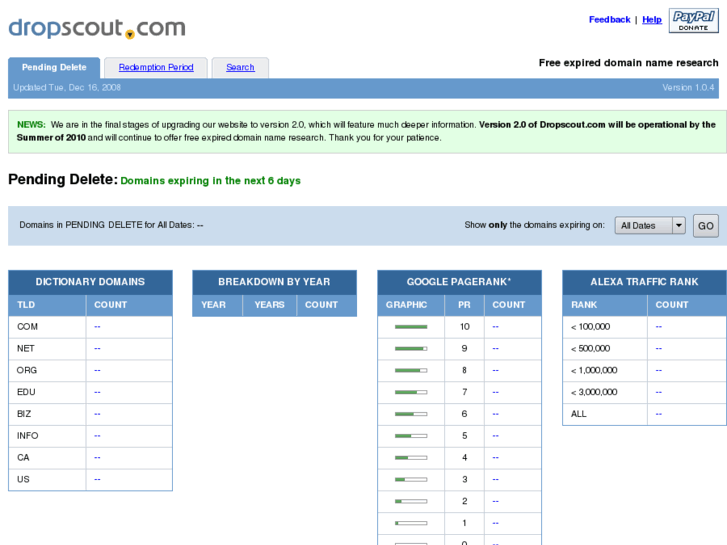Click the PageRank 10 count link

496,327
